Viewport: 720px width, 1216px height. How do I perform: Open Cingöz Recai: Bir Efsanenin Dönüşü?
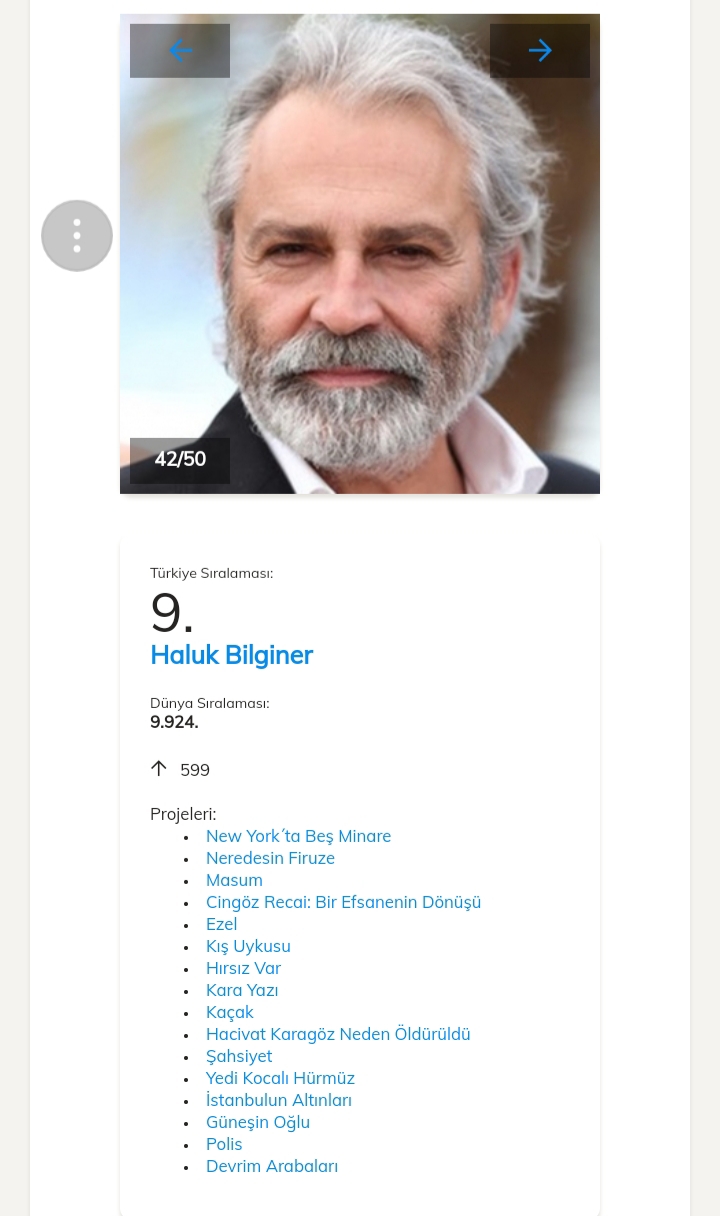click(343, 903)
